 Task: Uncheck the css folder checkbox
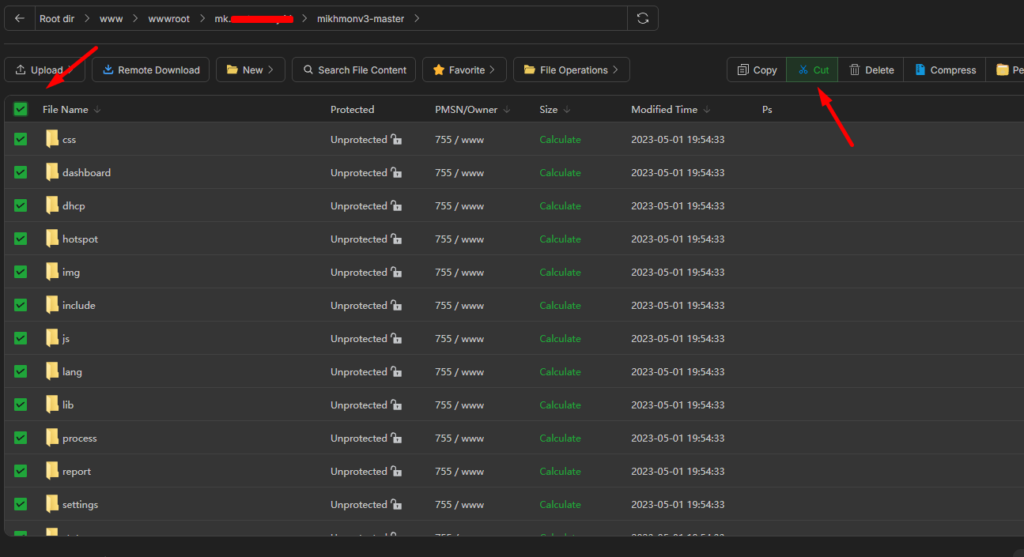[x=20, y=139]
